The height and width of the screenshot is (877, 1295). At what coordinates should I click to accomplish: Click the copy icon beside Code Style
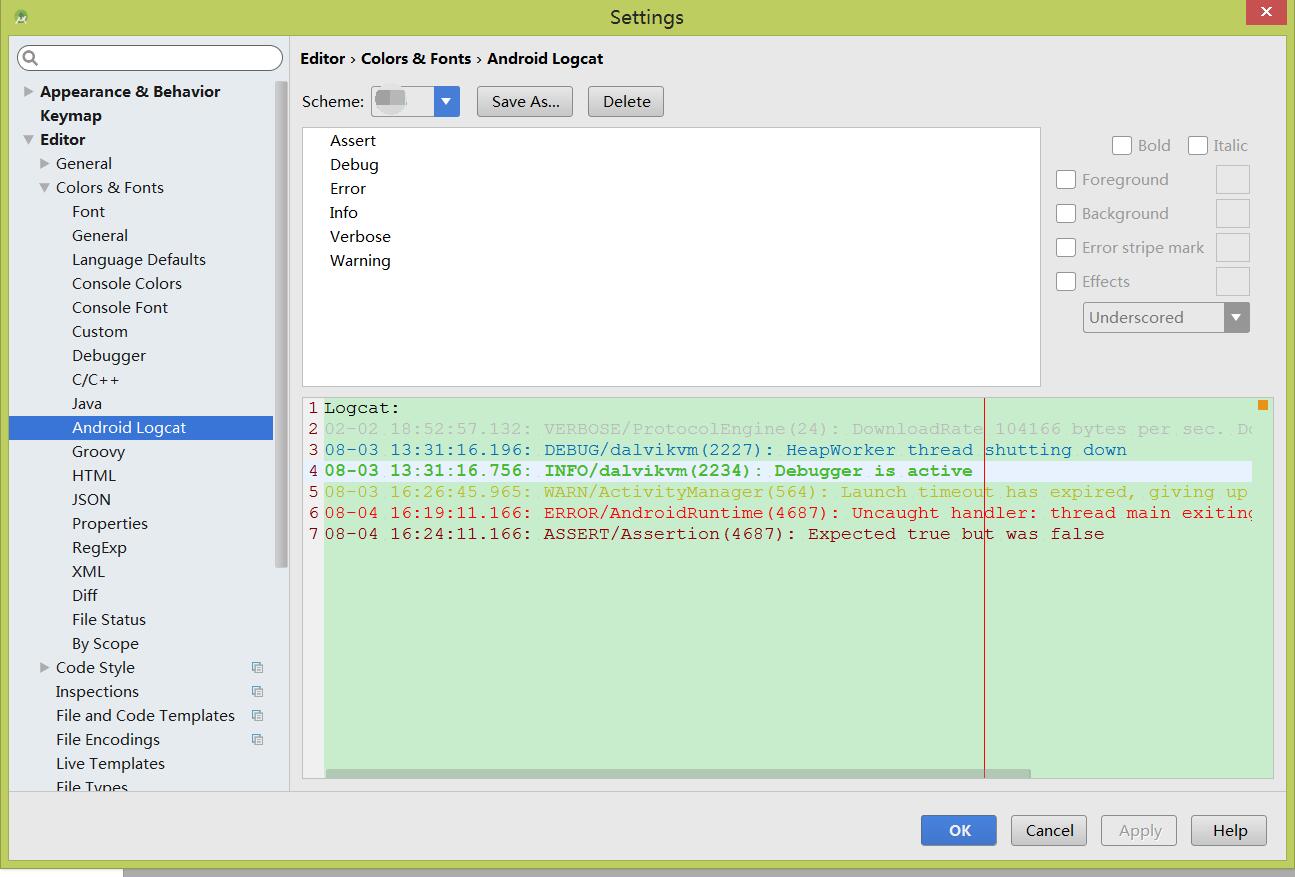257,668
